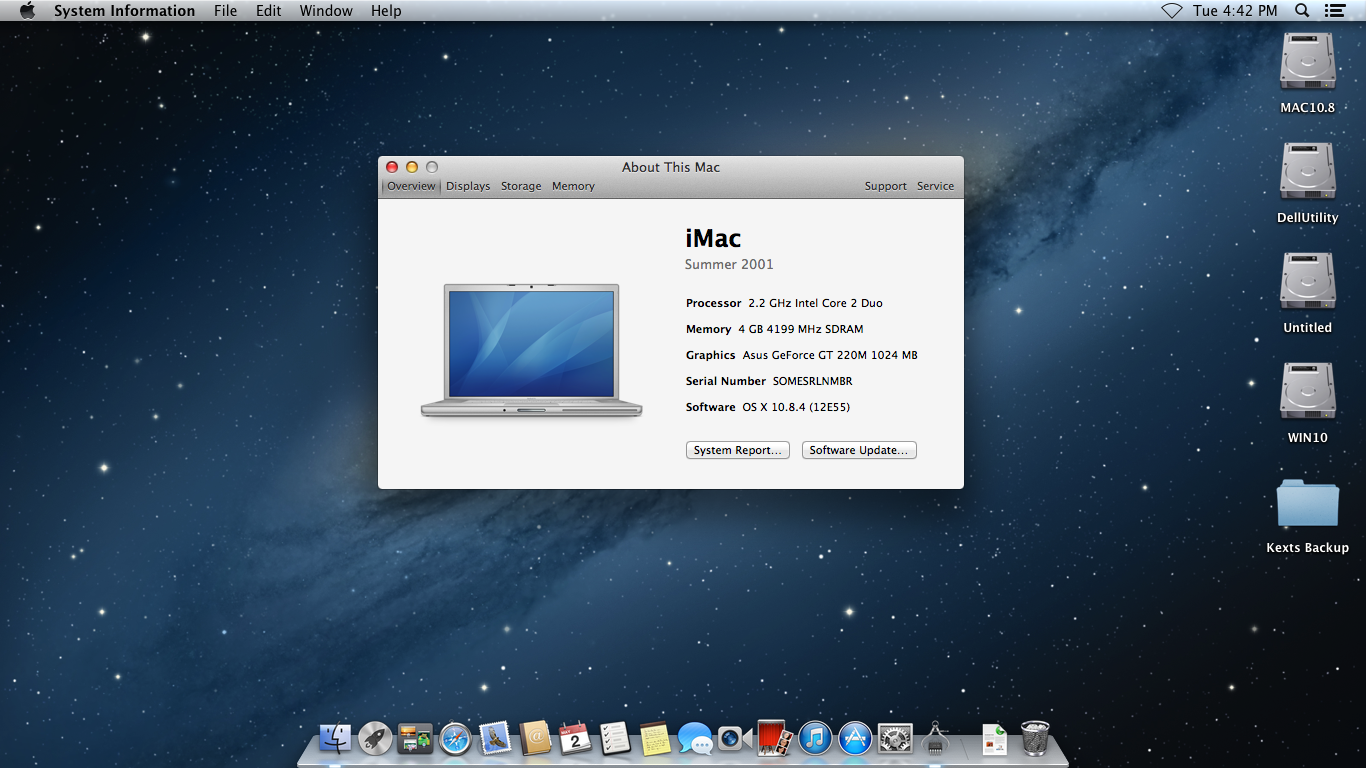Click the iMac model heading
The image size is (1366, 768).
pyautogui.click(x=713, y=238)
